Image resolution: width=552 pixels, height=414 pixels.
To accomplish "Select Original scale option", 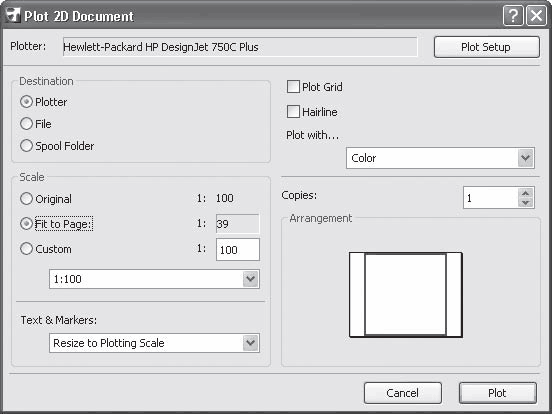I will coord(26,199).
